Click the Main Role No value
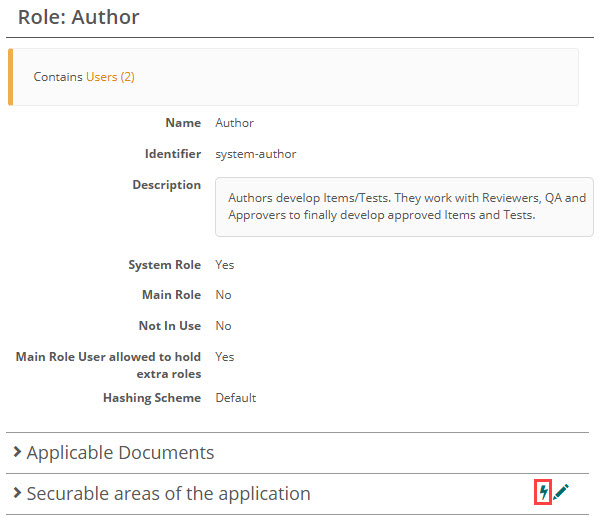 (223, 295)
